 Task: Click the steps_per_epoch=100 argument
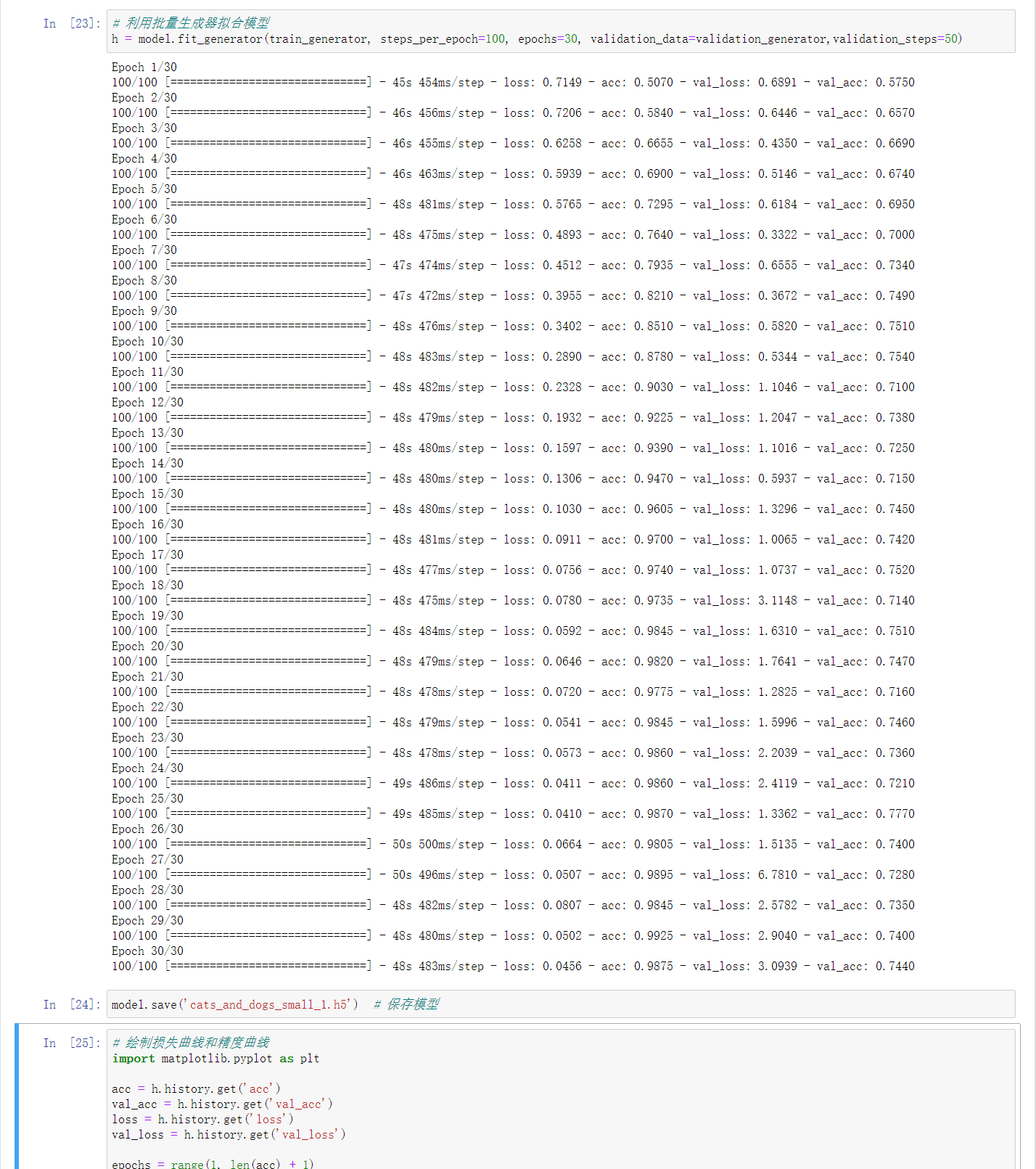point(443,39)
